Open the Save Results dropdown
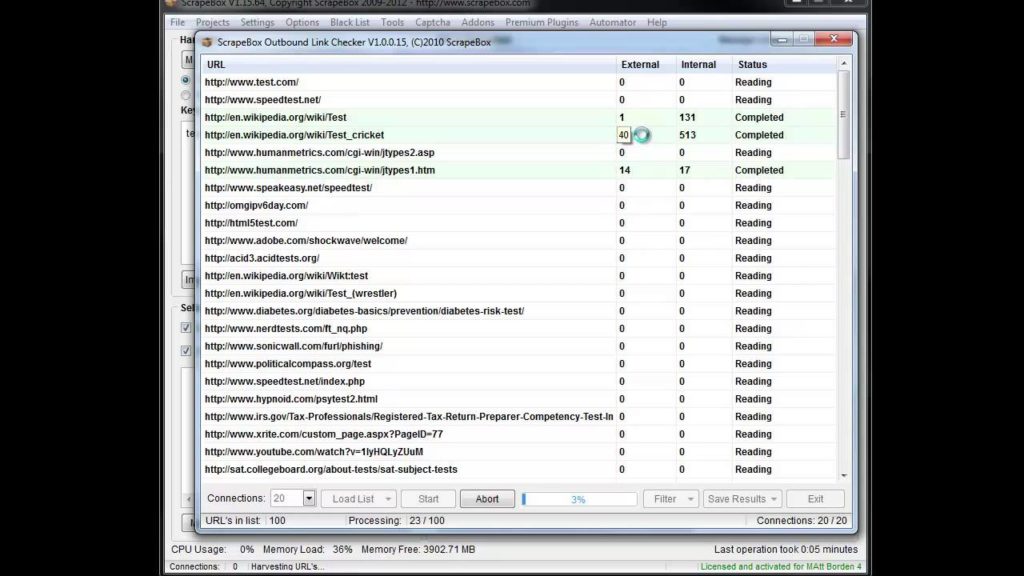 coord(743,499)
